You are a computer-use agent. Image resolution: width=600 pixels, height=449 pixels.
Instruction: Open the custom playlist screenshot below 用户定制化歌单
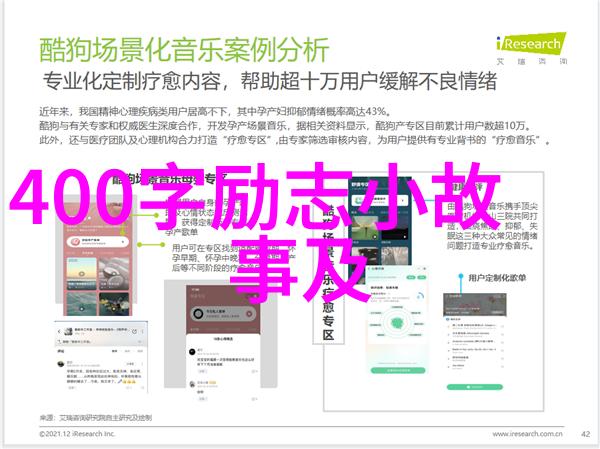(x=475, y=342)
